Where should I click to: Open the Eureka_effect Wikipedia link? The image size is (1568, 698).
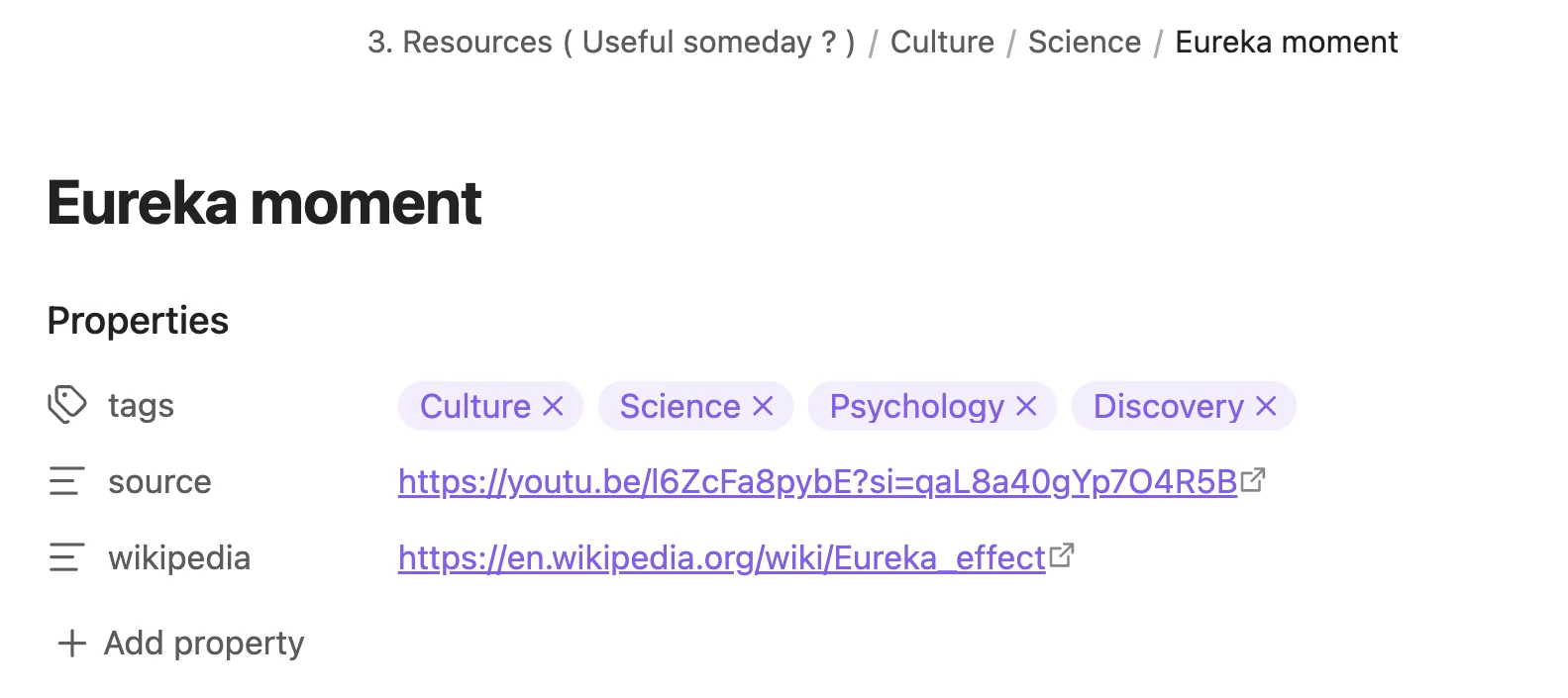point(721,557)
